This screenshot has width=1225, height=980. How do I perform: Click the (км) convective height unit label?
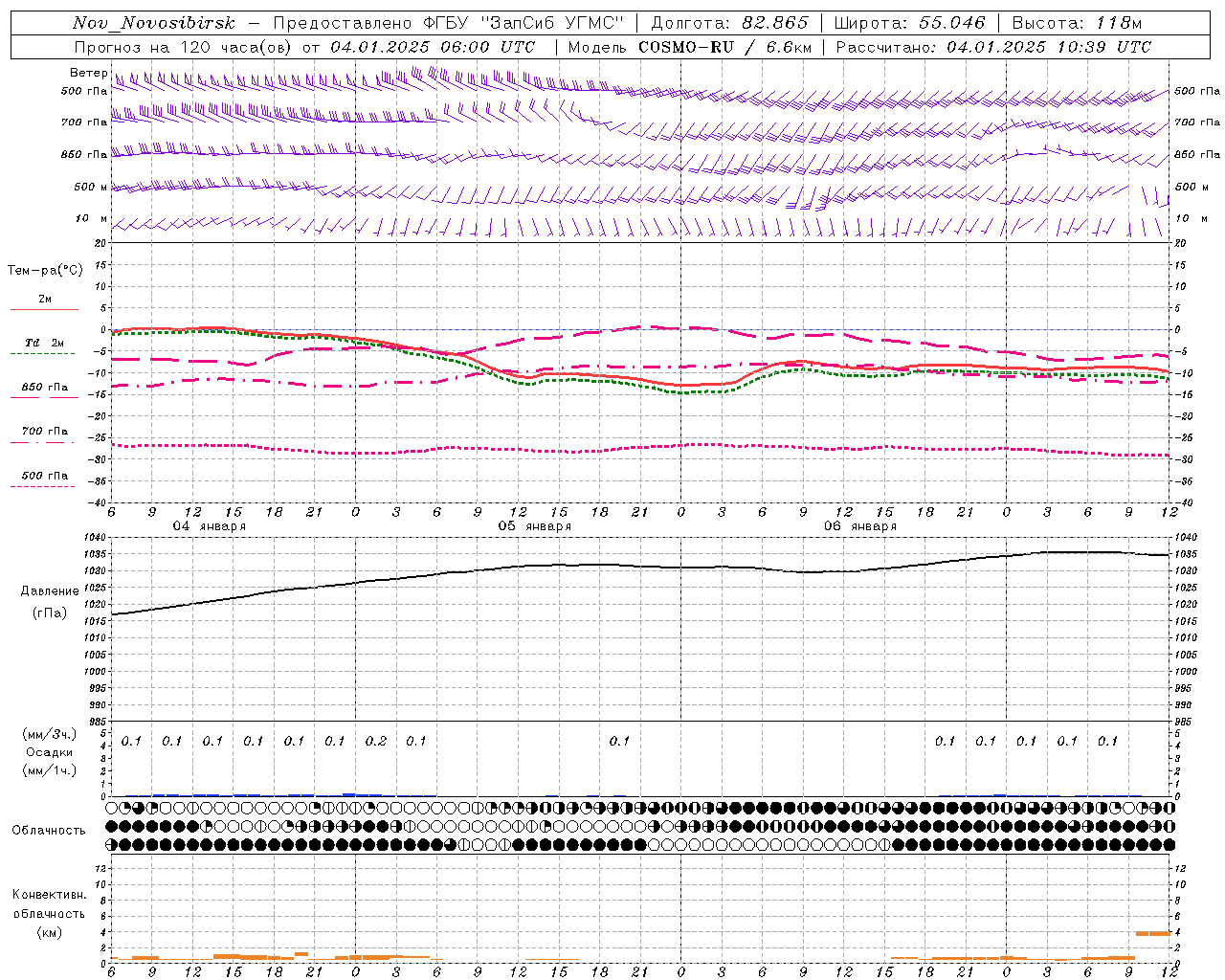click(49, 932)
